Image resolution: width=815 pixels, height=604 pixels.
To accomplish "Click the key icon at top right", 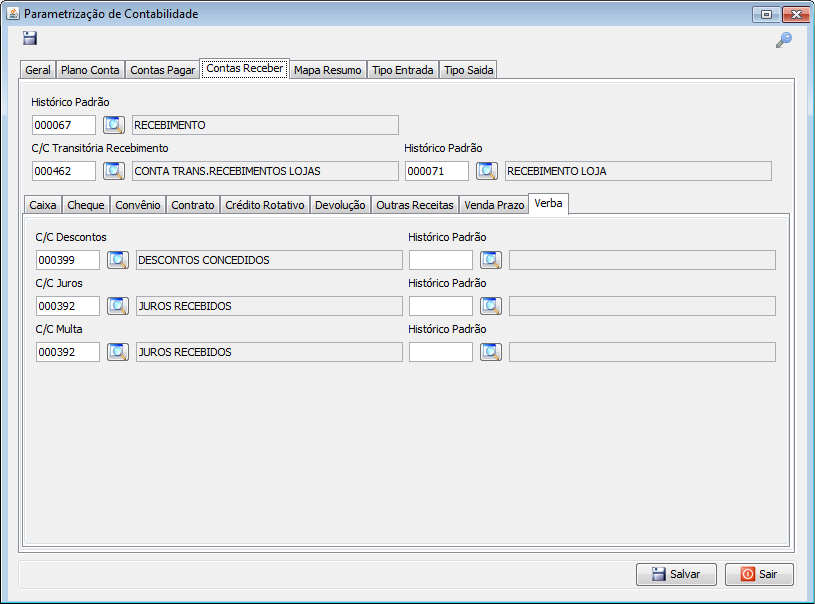I will [x=784, y=40].
